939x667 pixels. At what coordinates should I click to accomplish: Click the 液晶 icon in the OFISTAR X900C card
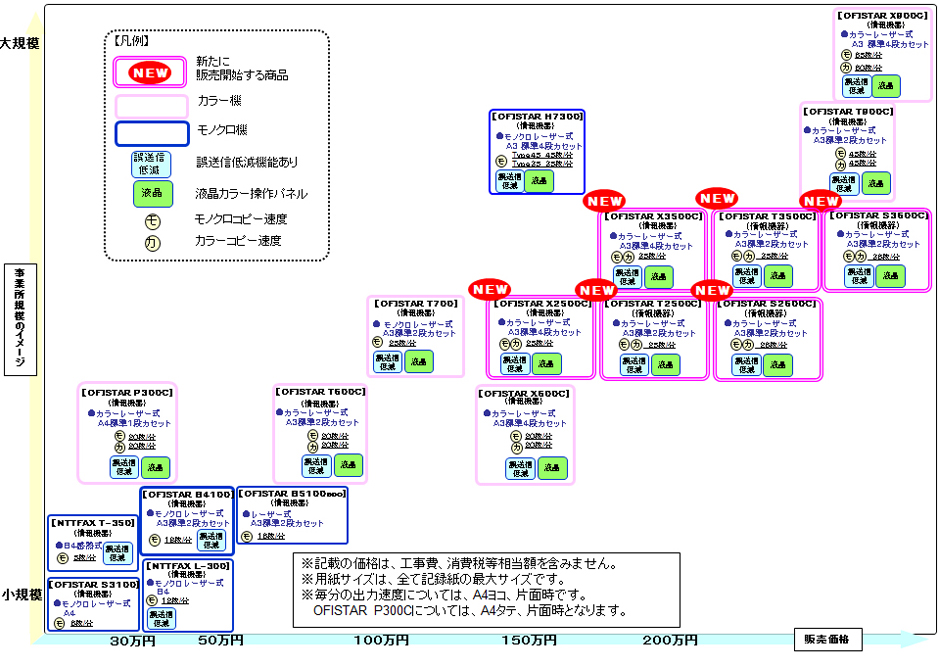coord(886,86)
